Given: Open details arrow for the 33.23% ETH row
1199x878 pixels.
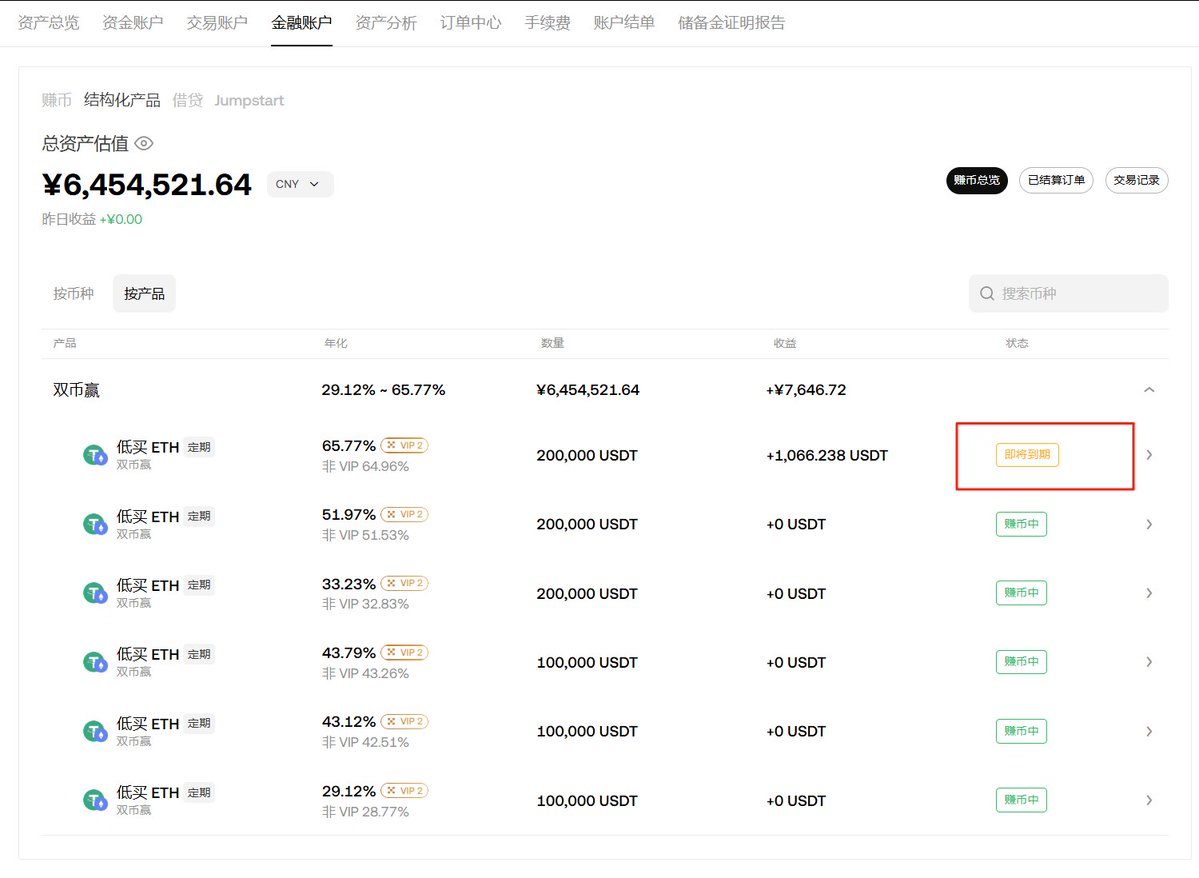Looking at the screenshot, I should tap(1149, 593).
